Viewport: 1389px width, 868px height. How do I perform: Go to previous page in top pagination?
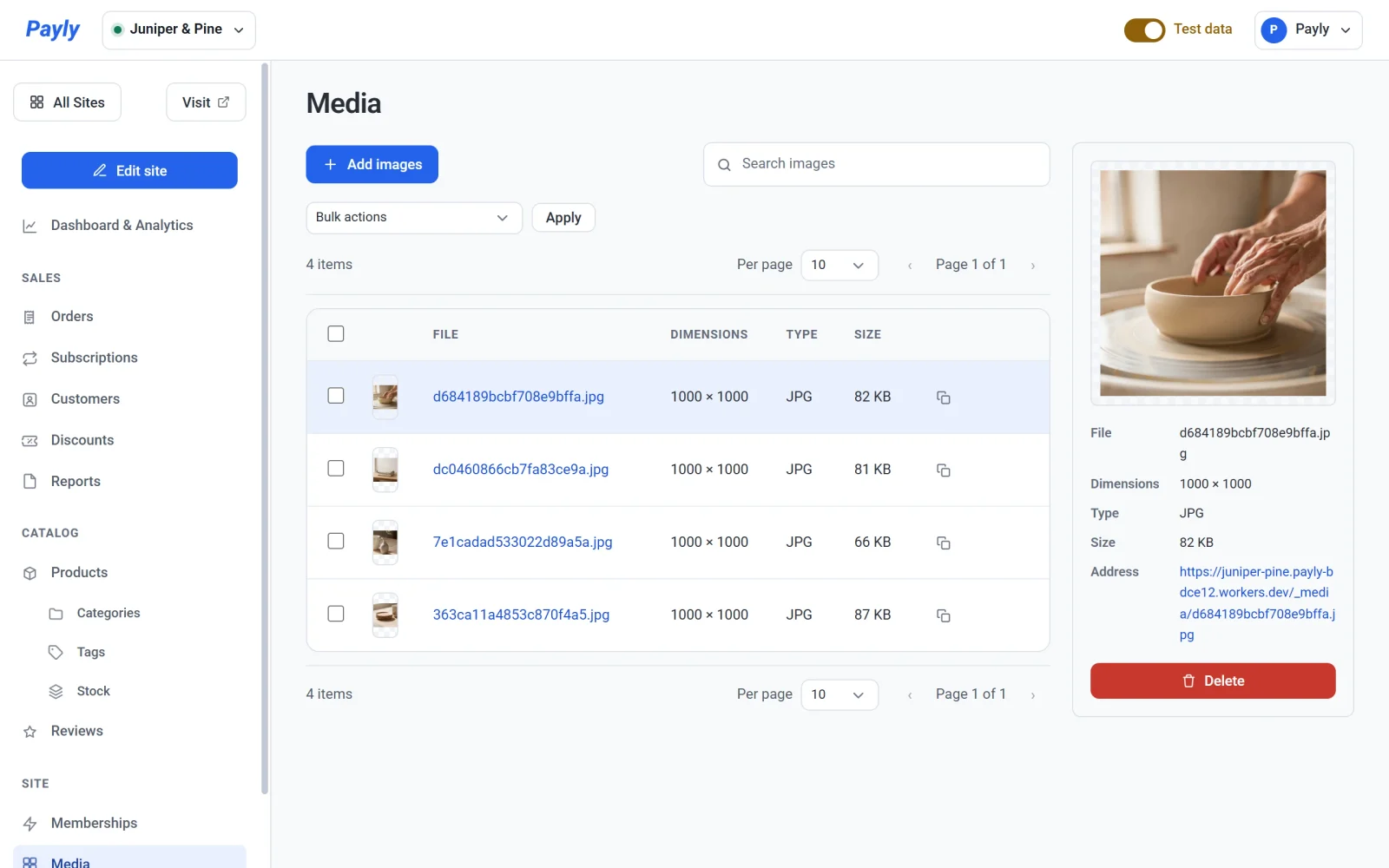pos(910,266)
